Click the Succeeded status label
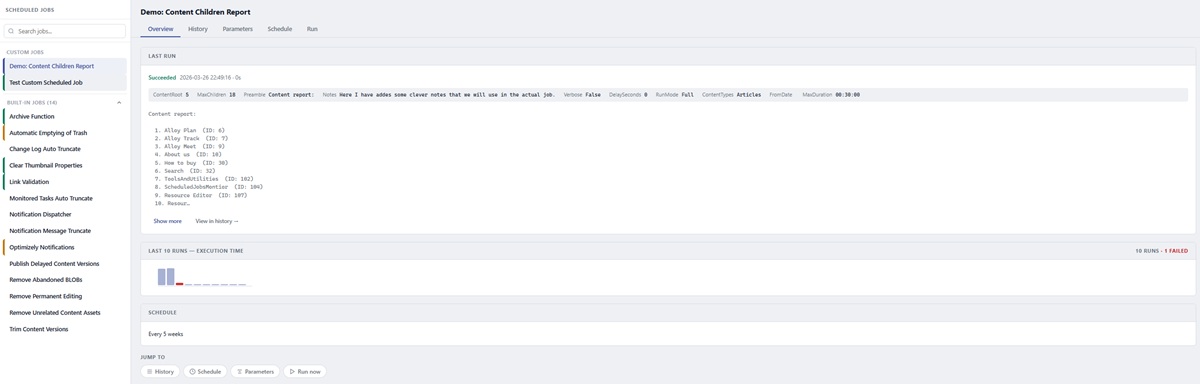 162,77
